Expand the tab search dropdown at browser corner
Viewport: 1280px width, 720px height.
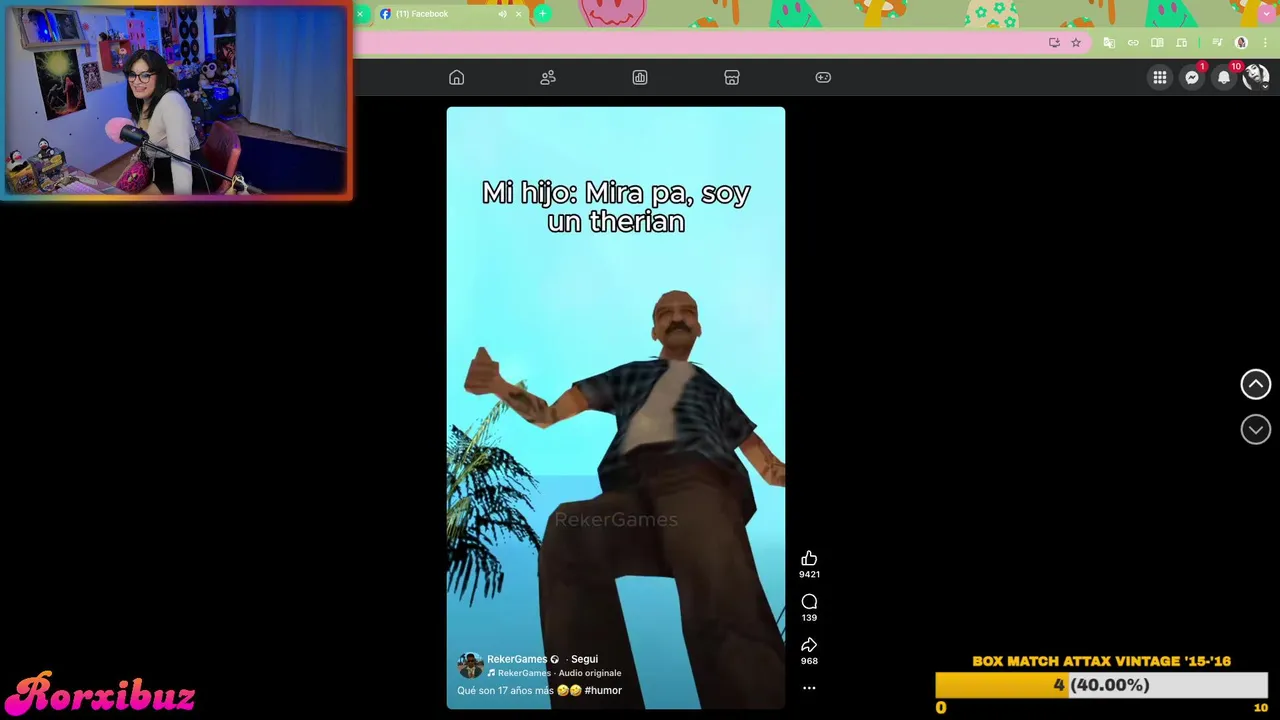coord(1267,14)
